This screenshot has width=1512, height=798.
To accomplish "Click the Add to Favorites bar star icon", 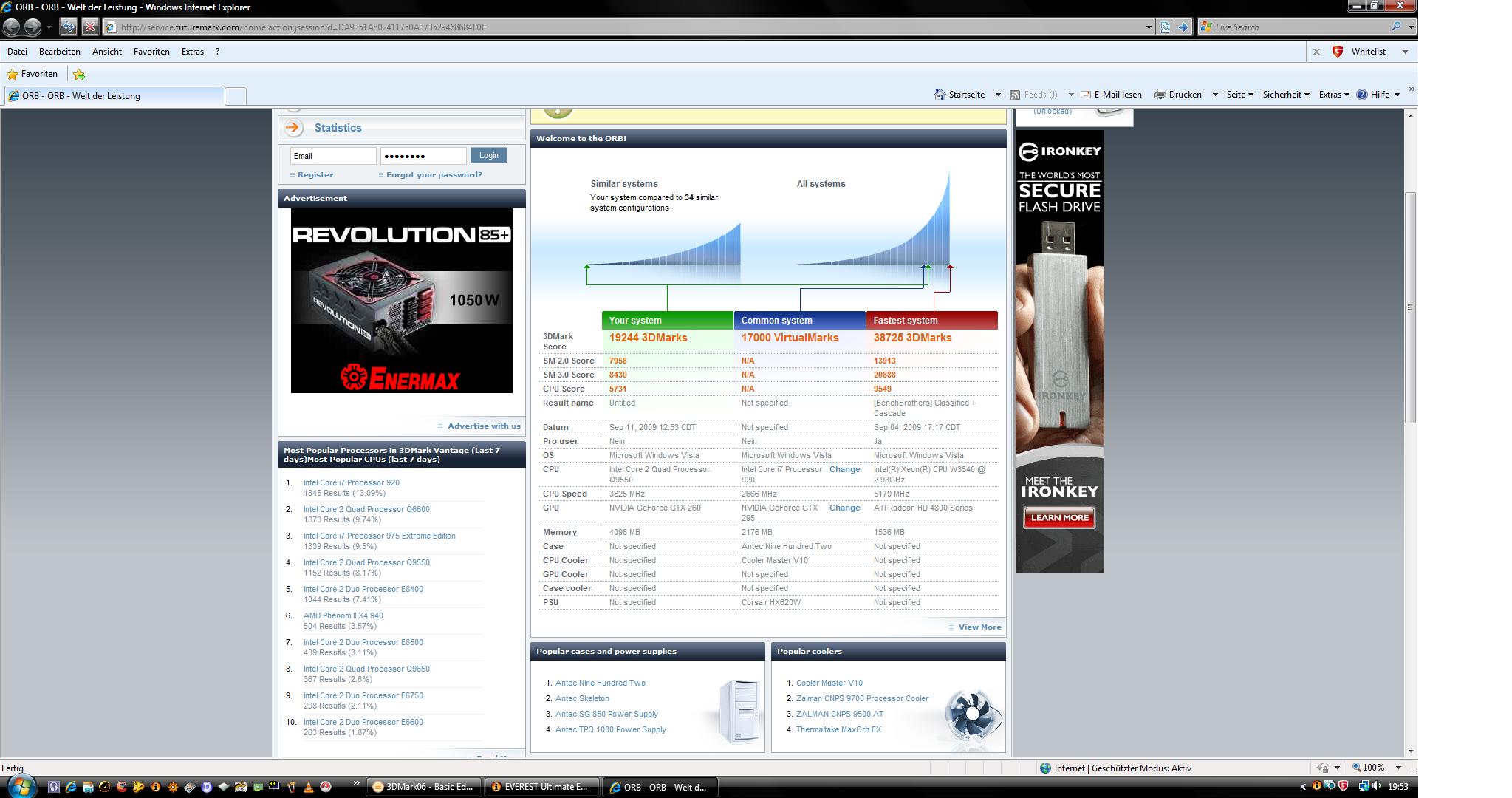I will tap(79, 74).
